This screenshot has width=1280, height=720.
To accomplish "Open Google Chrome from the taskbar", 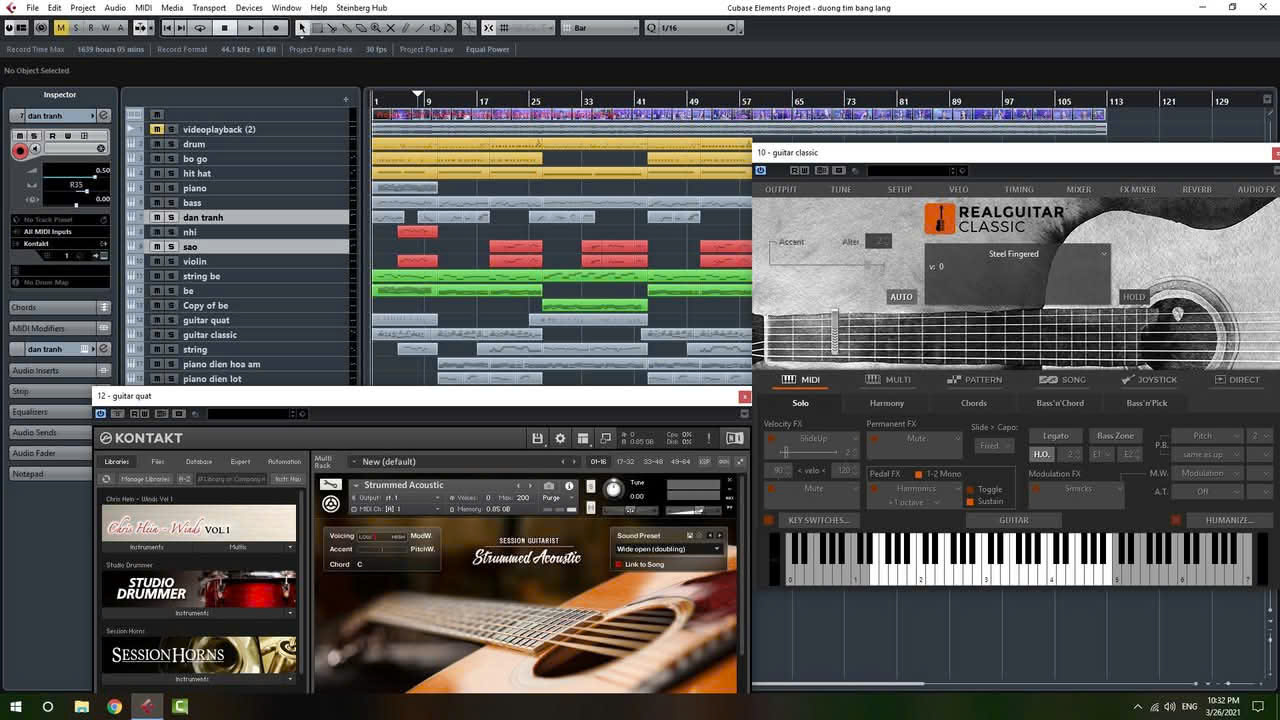I will [114, 706].
